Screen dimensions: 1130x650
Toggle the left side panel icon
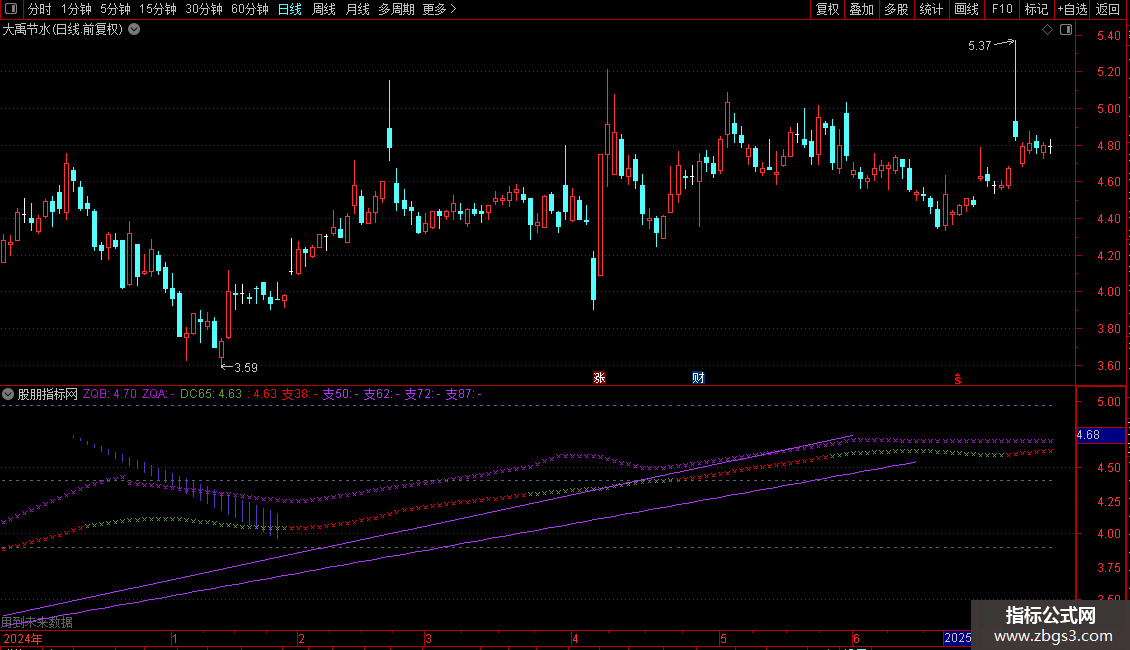(x=11, y=9)
